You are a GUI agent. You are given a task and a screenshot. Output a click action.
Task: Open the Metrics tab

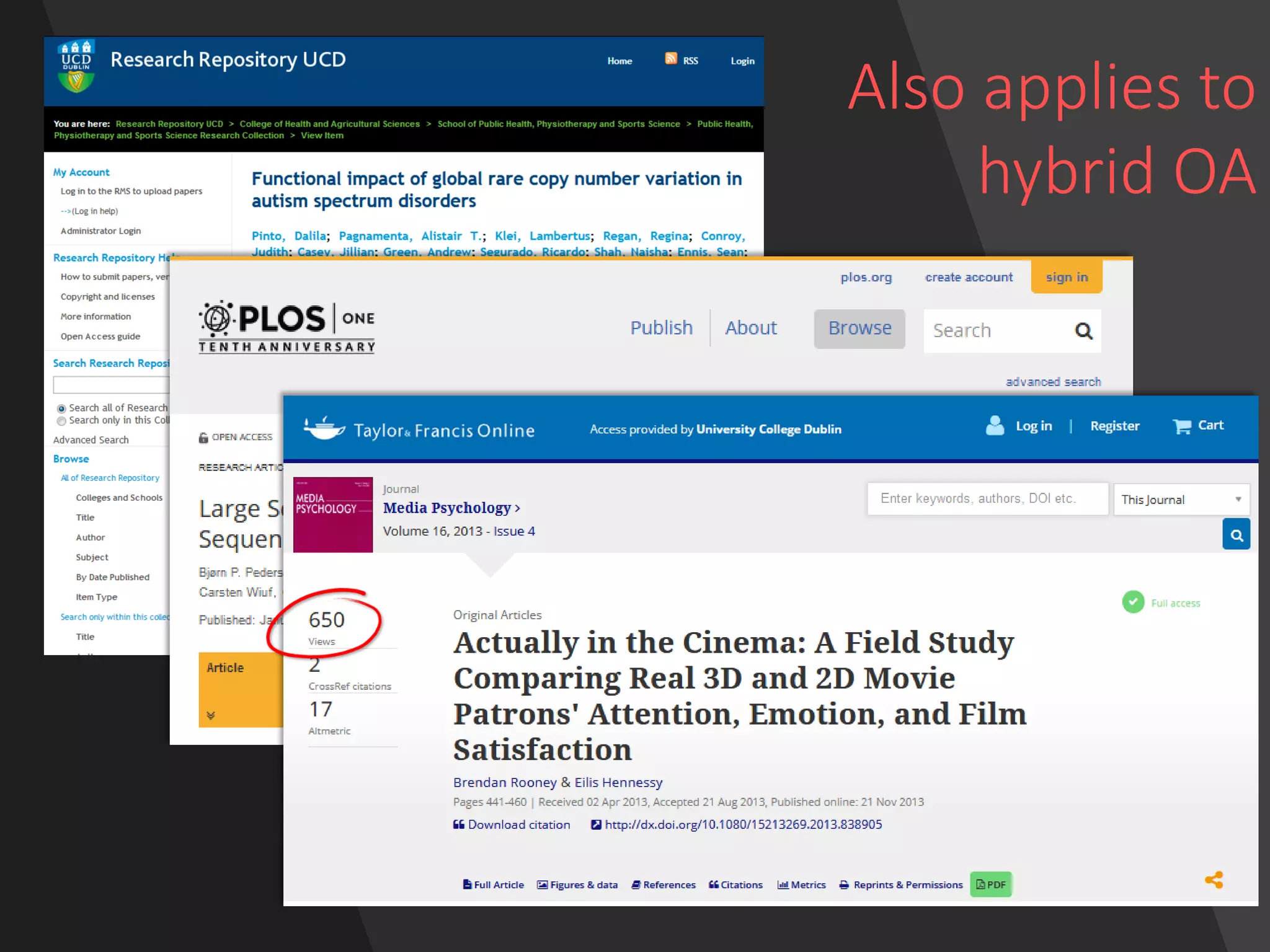pos(801,884)
